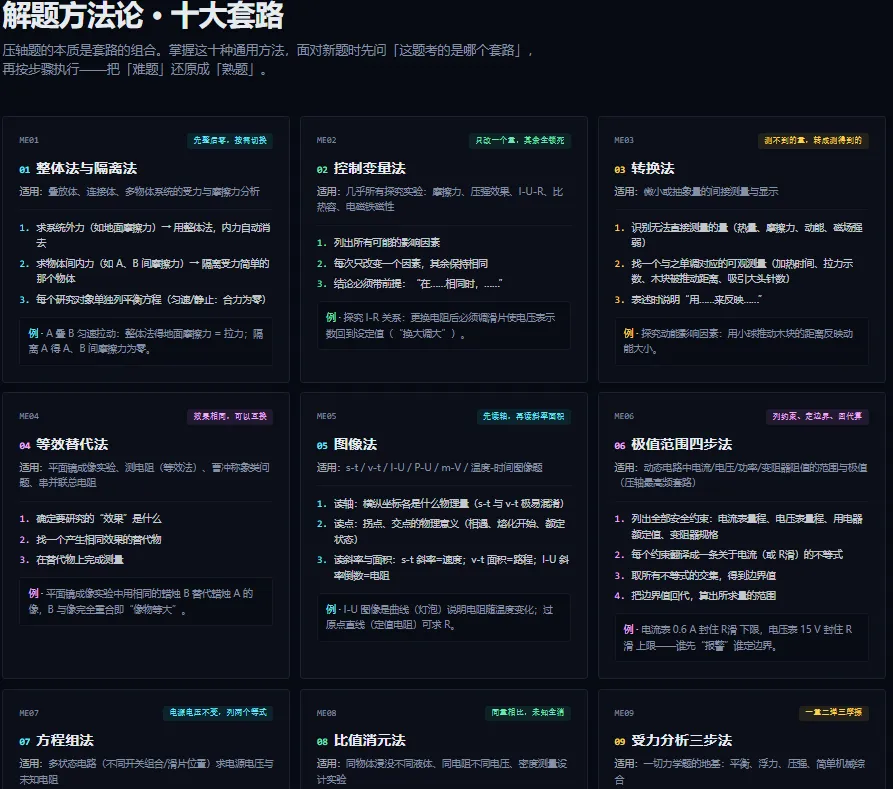Click step 列出所有可能的影响因素
Image resolution: width=893 pixels, height=789 pixels.
coord(379,243)
